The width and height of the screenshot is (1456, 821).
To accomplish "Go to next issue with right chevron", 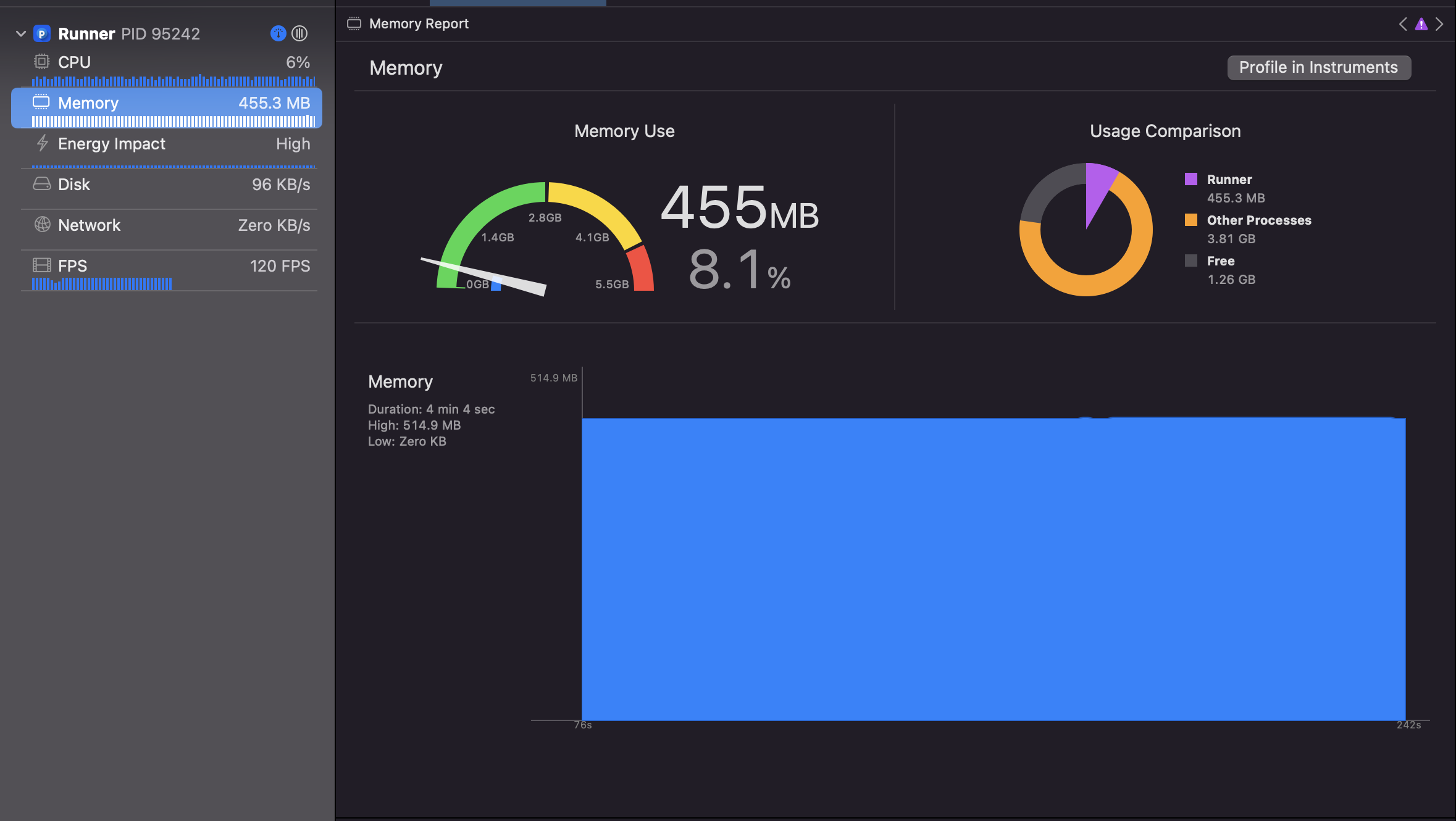I will pyautogui.click(x=1439, y=24).
